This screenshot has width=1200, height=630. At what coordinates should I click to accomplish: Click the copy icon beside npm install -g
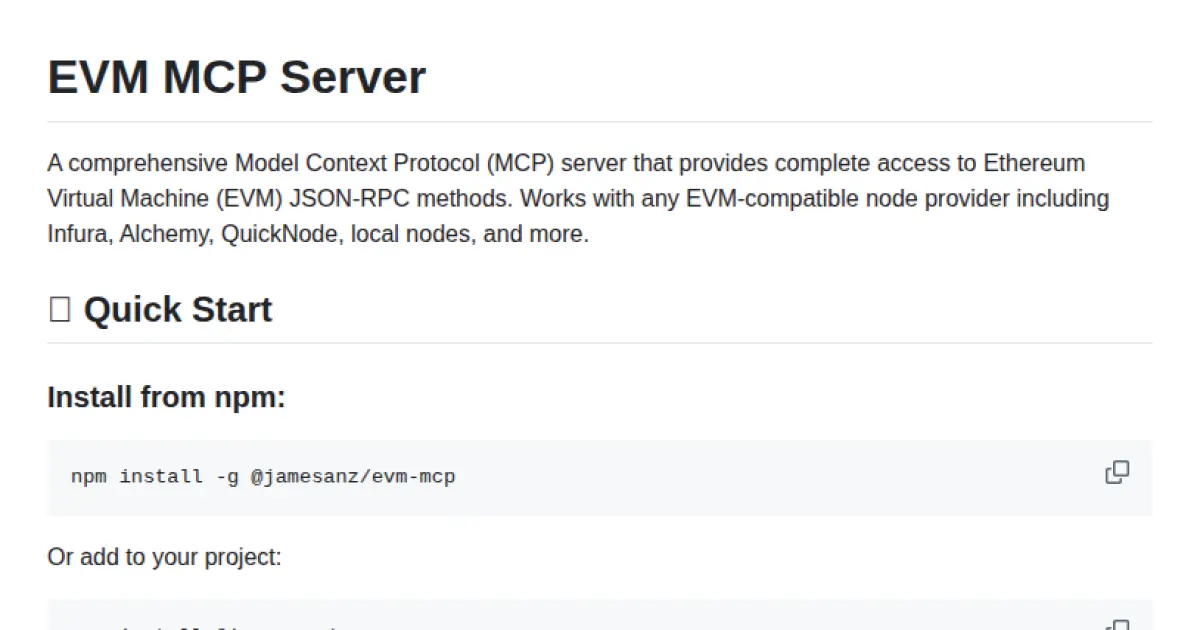(1117, 471)
